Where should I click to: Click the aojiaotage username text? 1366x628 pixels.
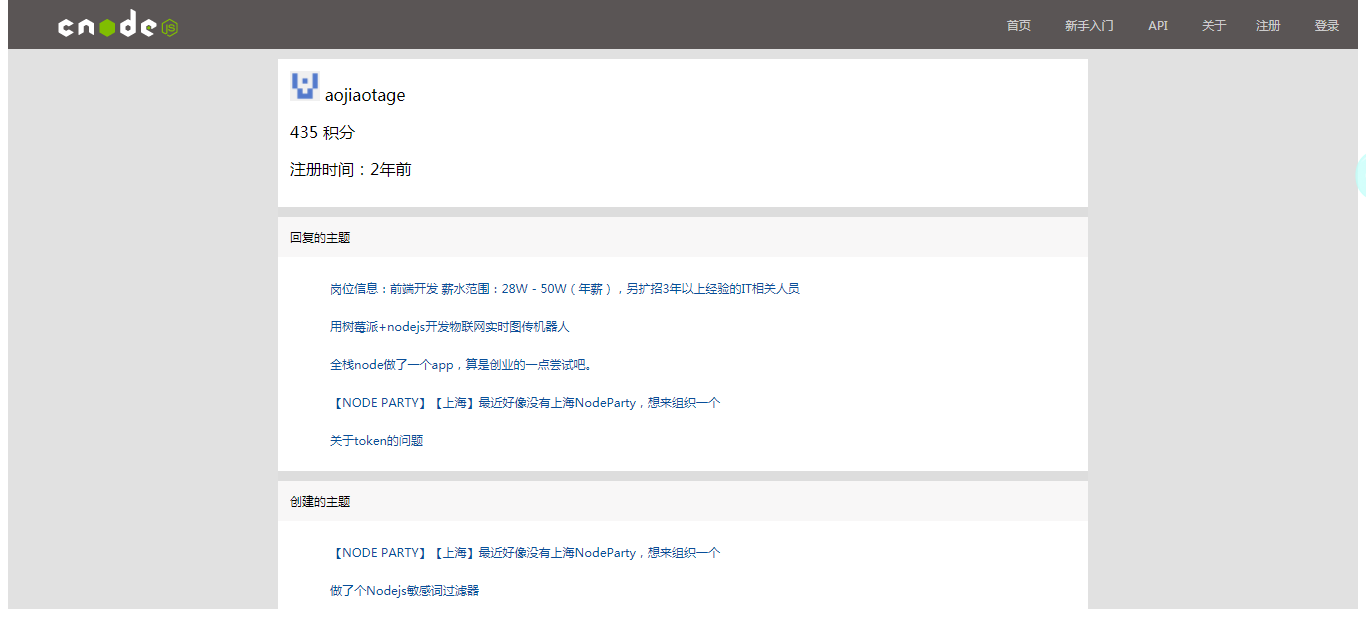click(x=365, y=95)
